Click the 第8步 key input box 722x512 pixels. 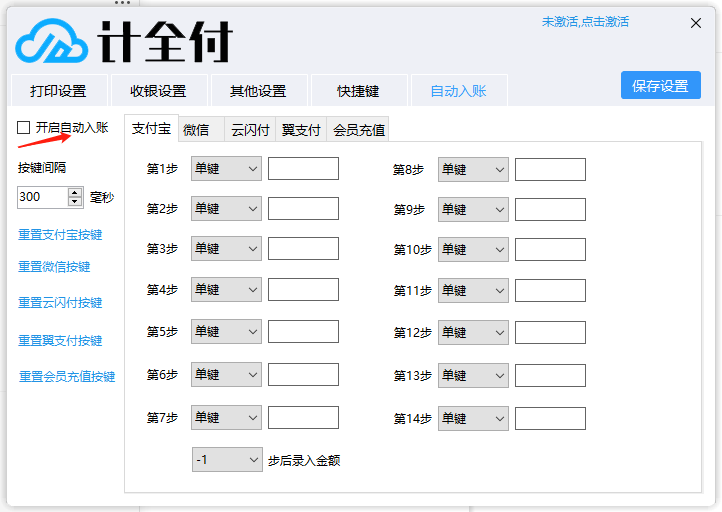tap(550, 169)
